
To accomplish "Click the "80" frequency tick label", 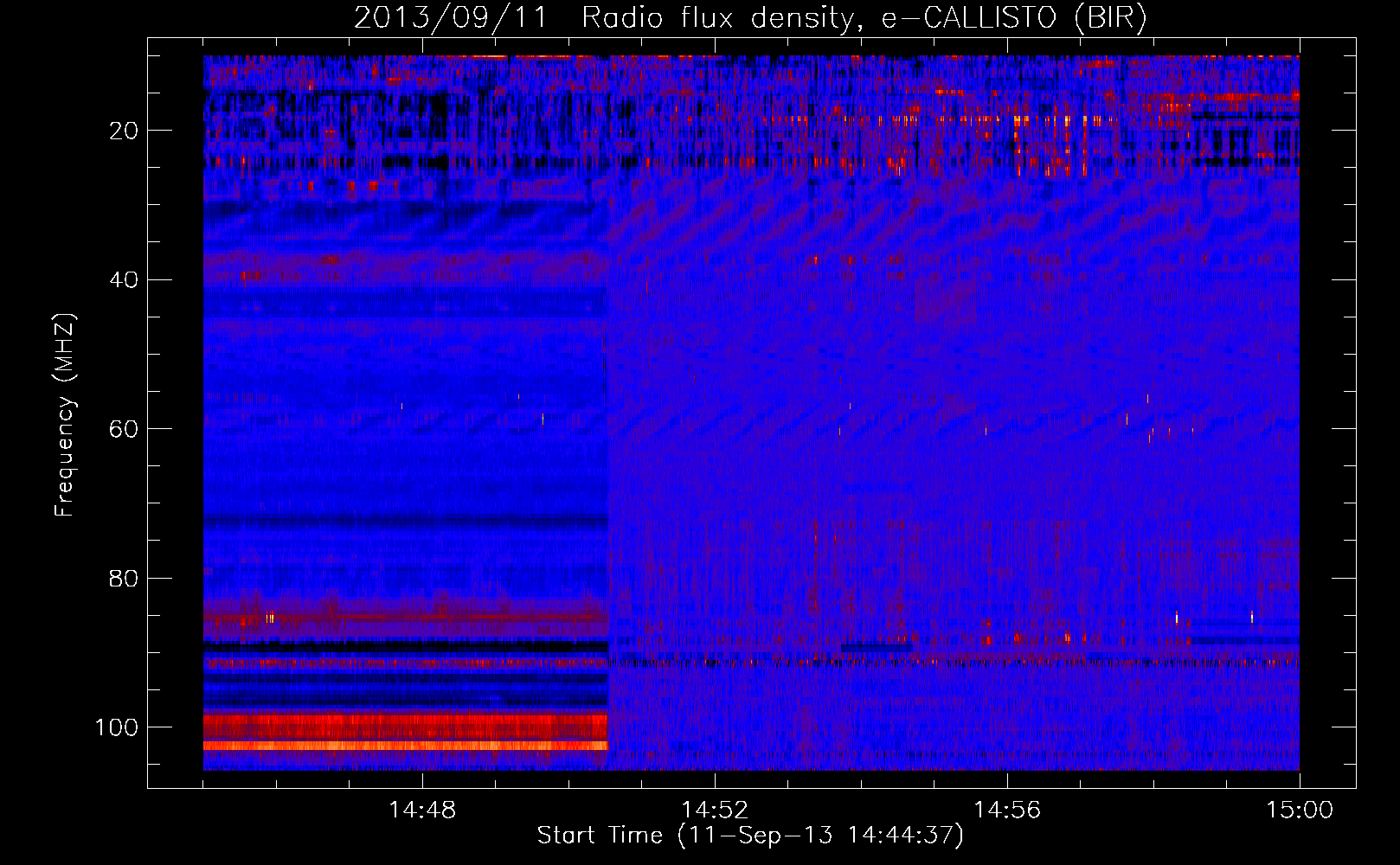I will (x=125, y=579).
